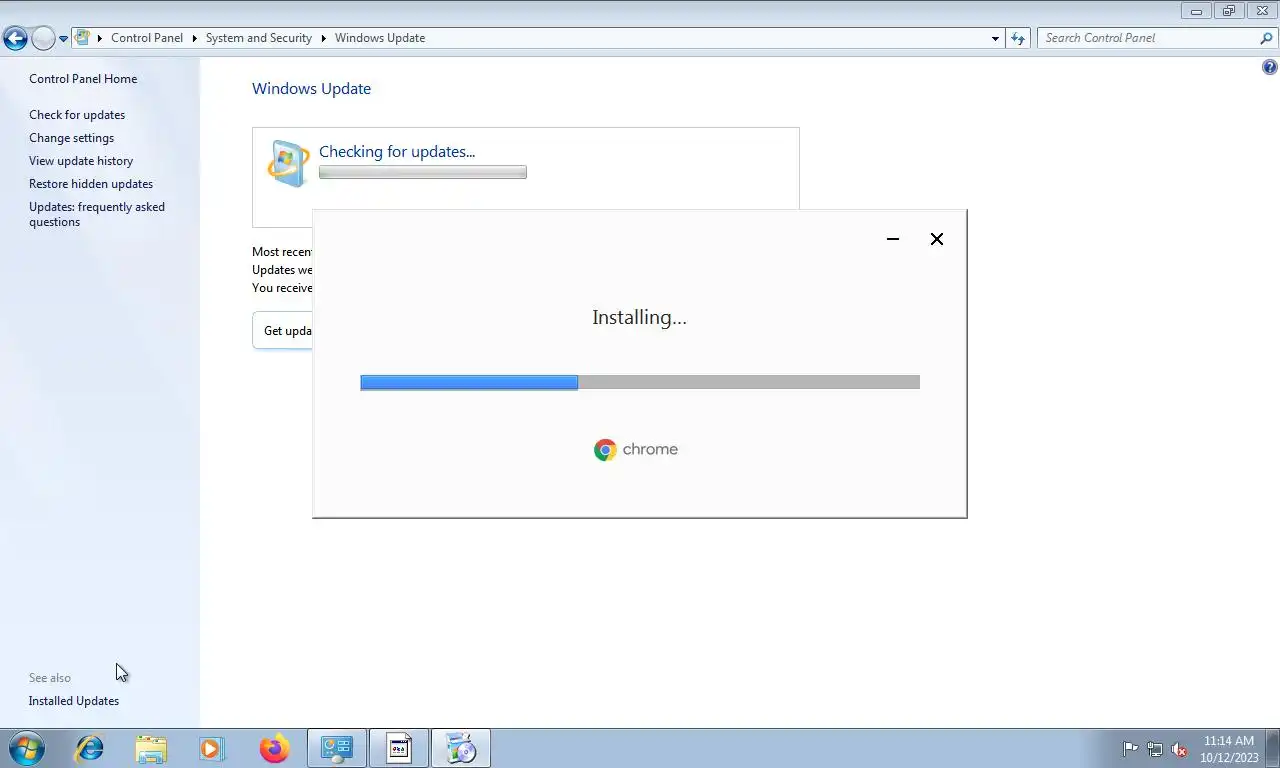The width and height of the screenshot is (1280, 768).
Task: Open Windows Explorer folder in taskbar
Action: (151, 748)
